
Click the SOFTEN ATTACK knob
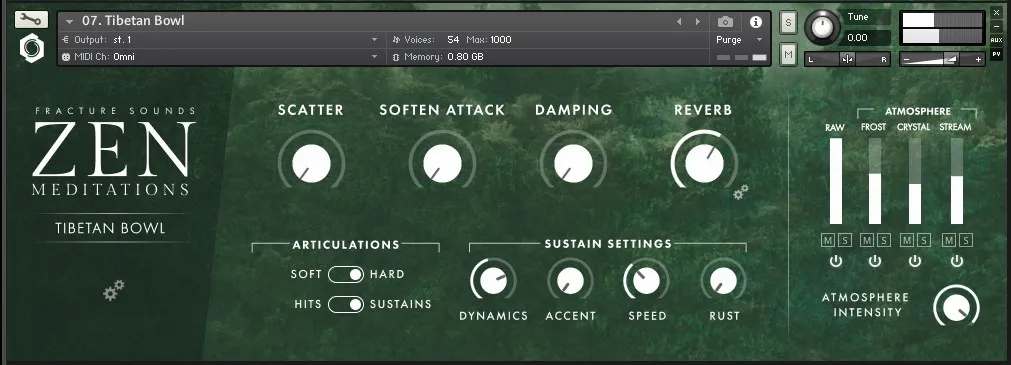pyautogui.click(x=442, y=163)
